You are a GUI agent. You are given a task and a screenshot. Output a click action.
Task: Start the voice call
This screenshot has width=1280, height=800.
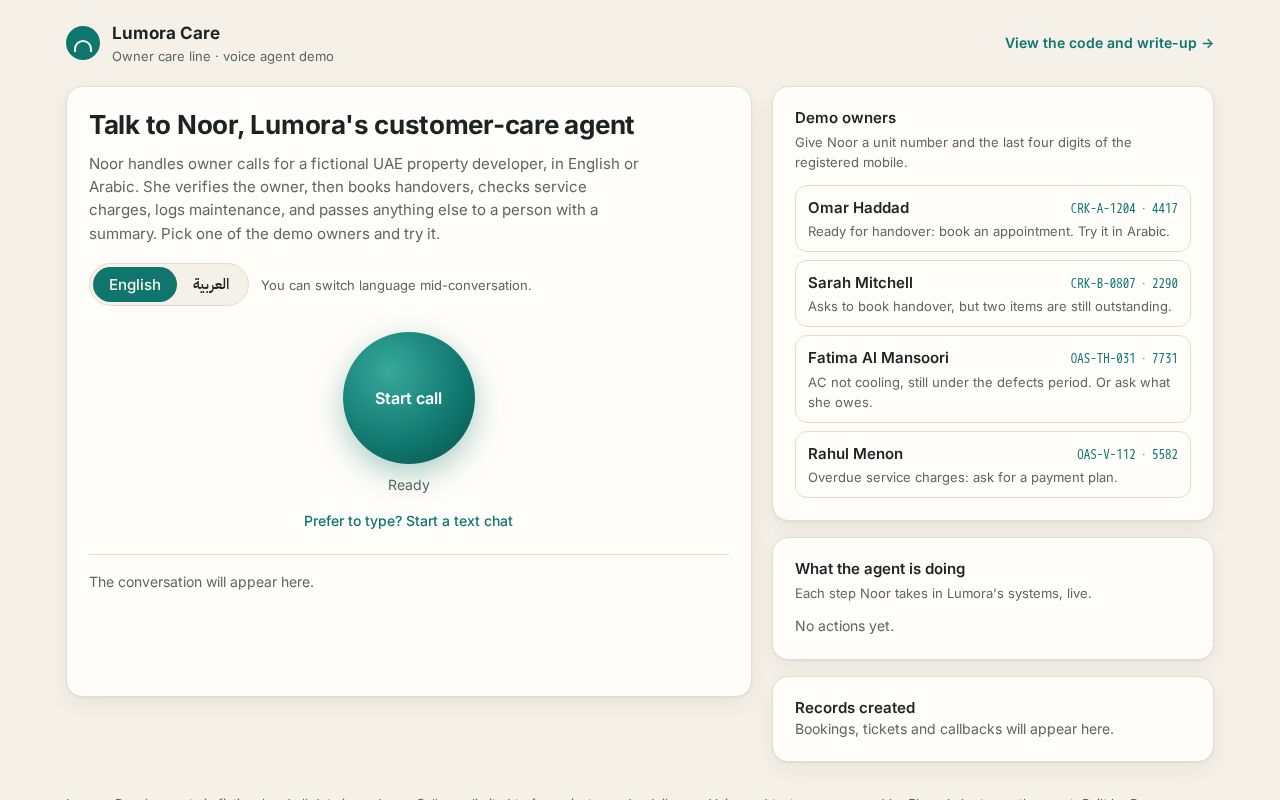[409, 398]
